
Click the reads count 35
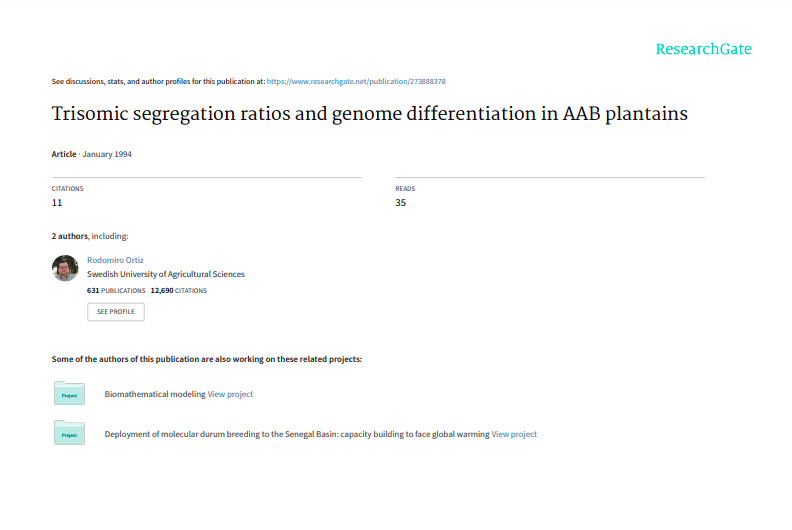pyautogui.click(x=400, y=203)
